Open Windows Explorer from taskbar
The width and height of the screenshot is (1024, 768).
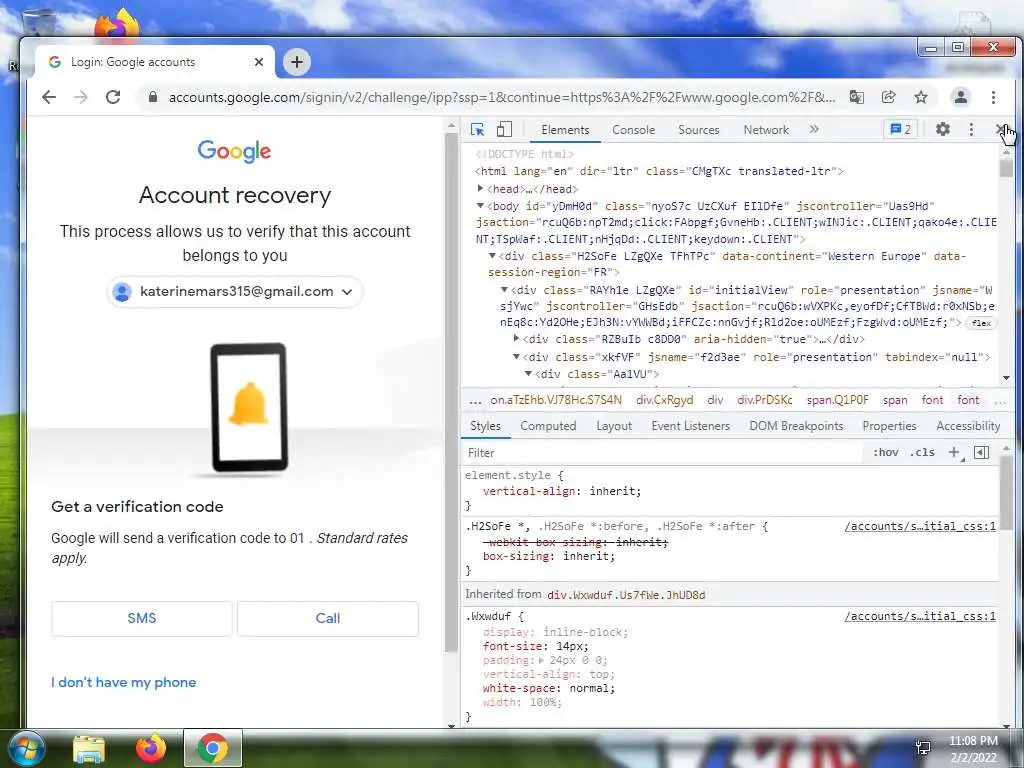coord(89,749)
